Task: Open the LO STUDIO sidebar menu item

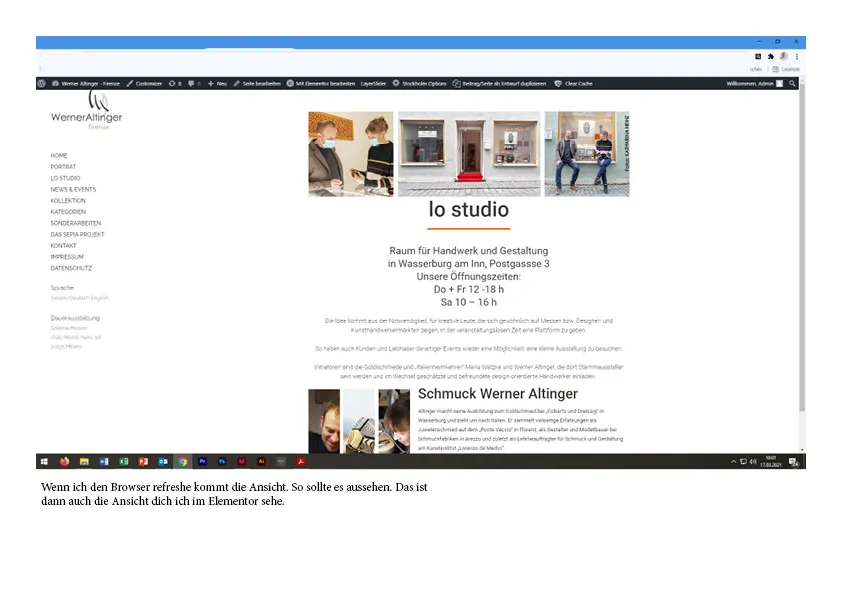Action: coord(66,178)
